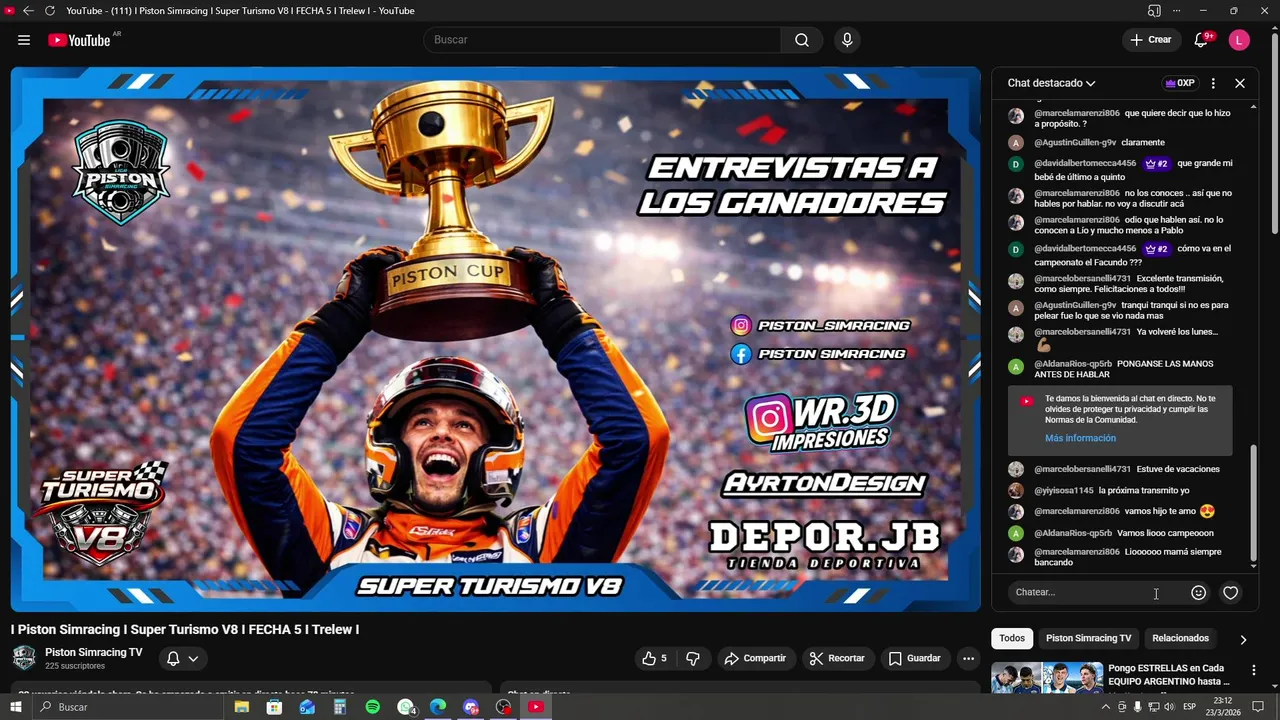The width and height of the screenshot is (1280, 720).
Task: Open the notifications bell
Action: click(1201, 40)
